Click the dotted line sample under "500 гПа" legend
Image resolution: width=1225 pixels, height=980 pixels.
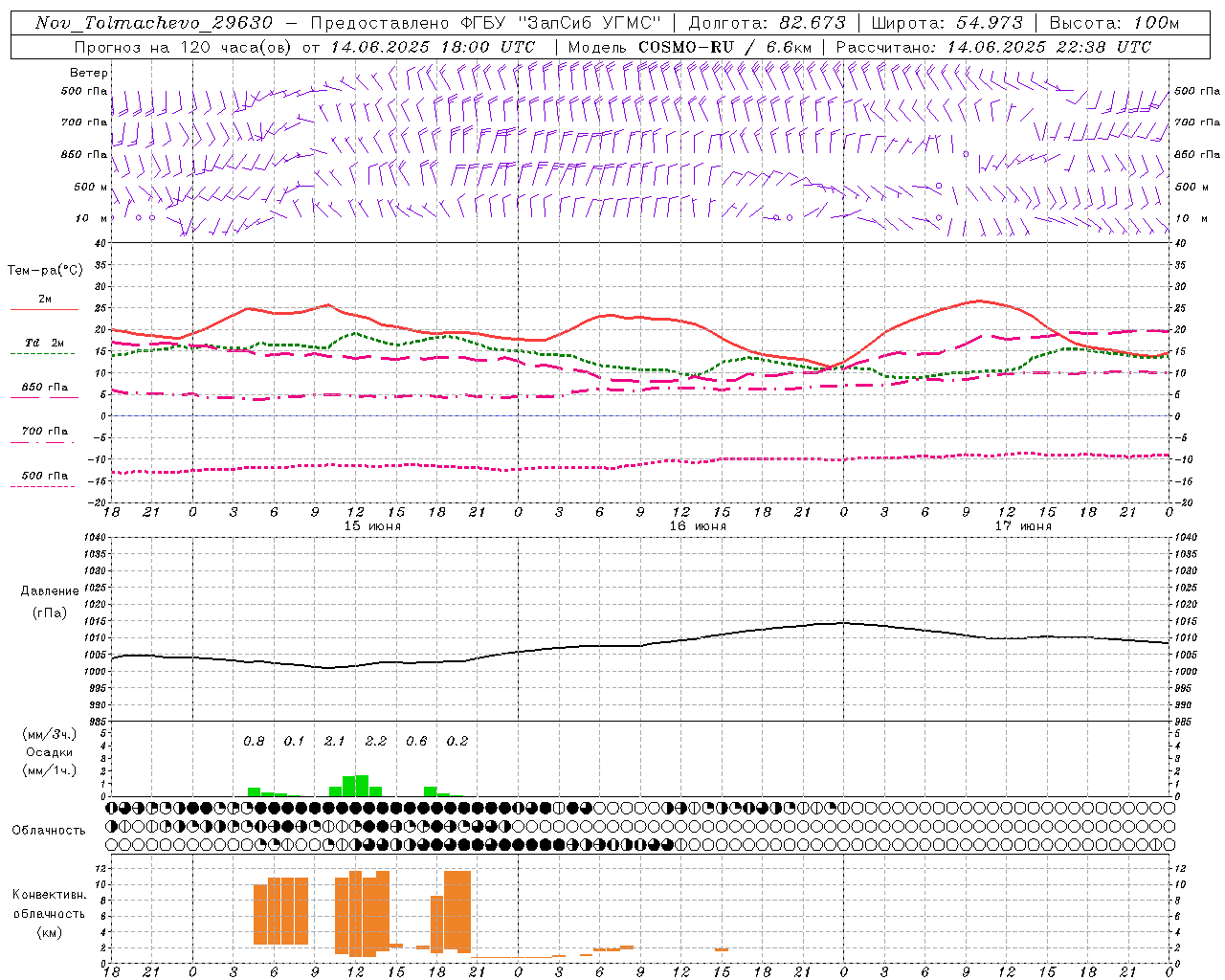tap(43, 487)
